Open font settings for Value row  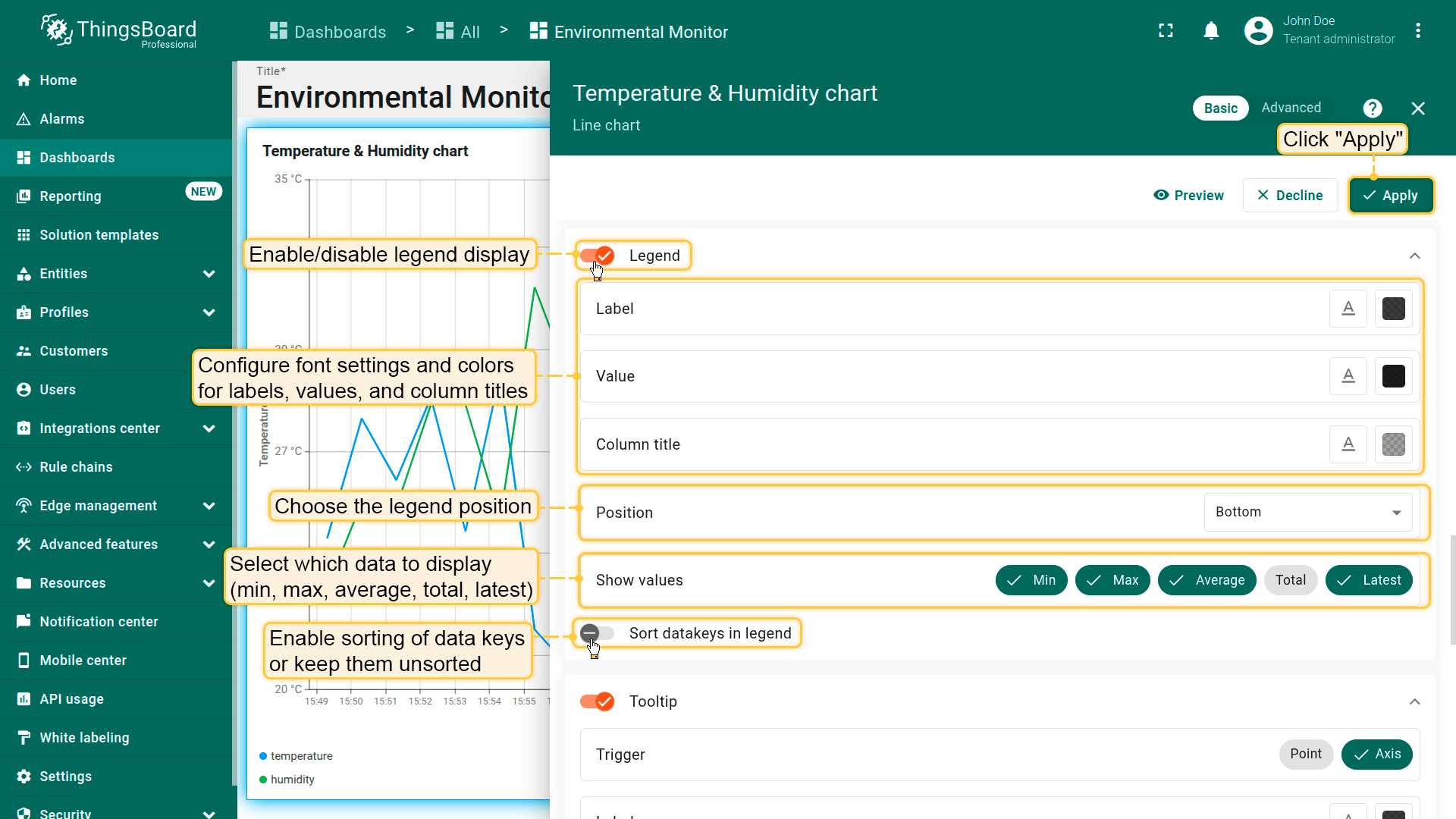coord(1348,376)
